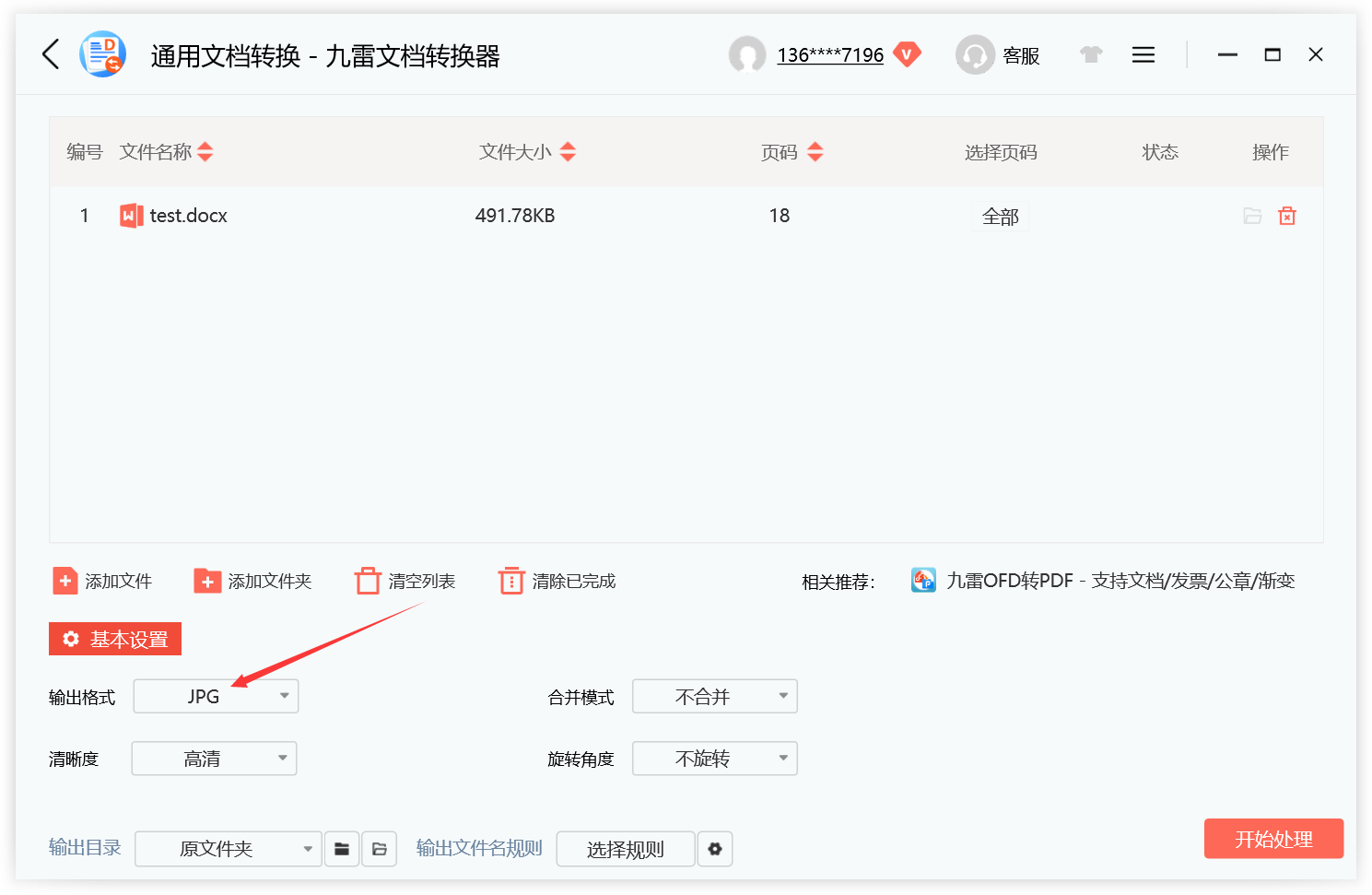Click the user avatar icon
This screenshot has height=895, width=1372.
(747, 54)
